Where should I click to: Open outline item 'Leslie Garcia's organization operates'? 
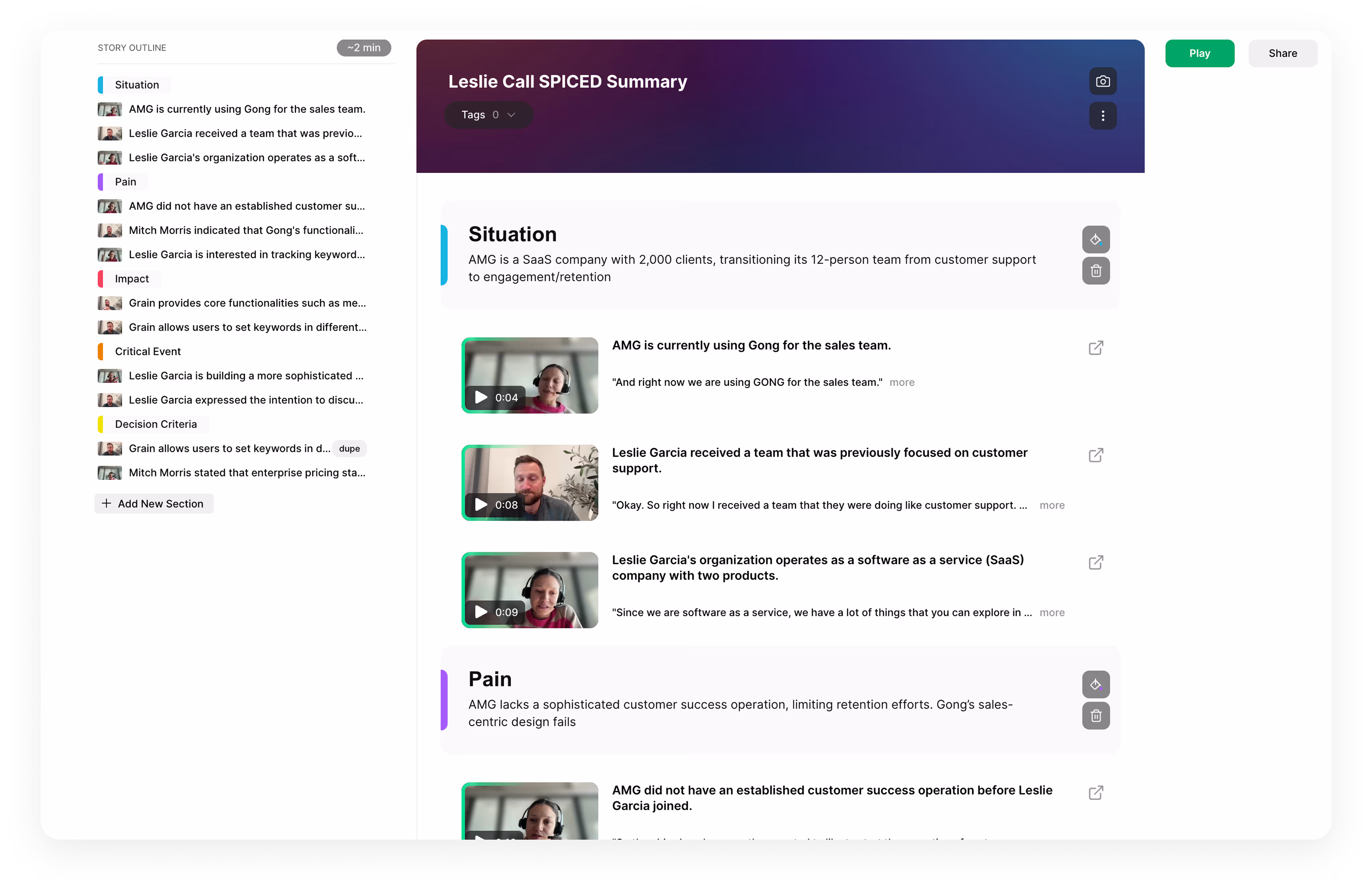pos(232,157)
